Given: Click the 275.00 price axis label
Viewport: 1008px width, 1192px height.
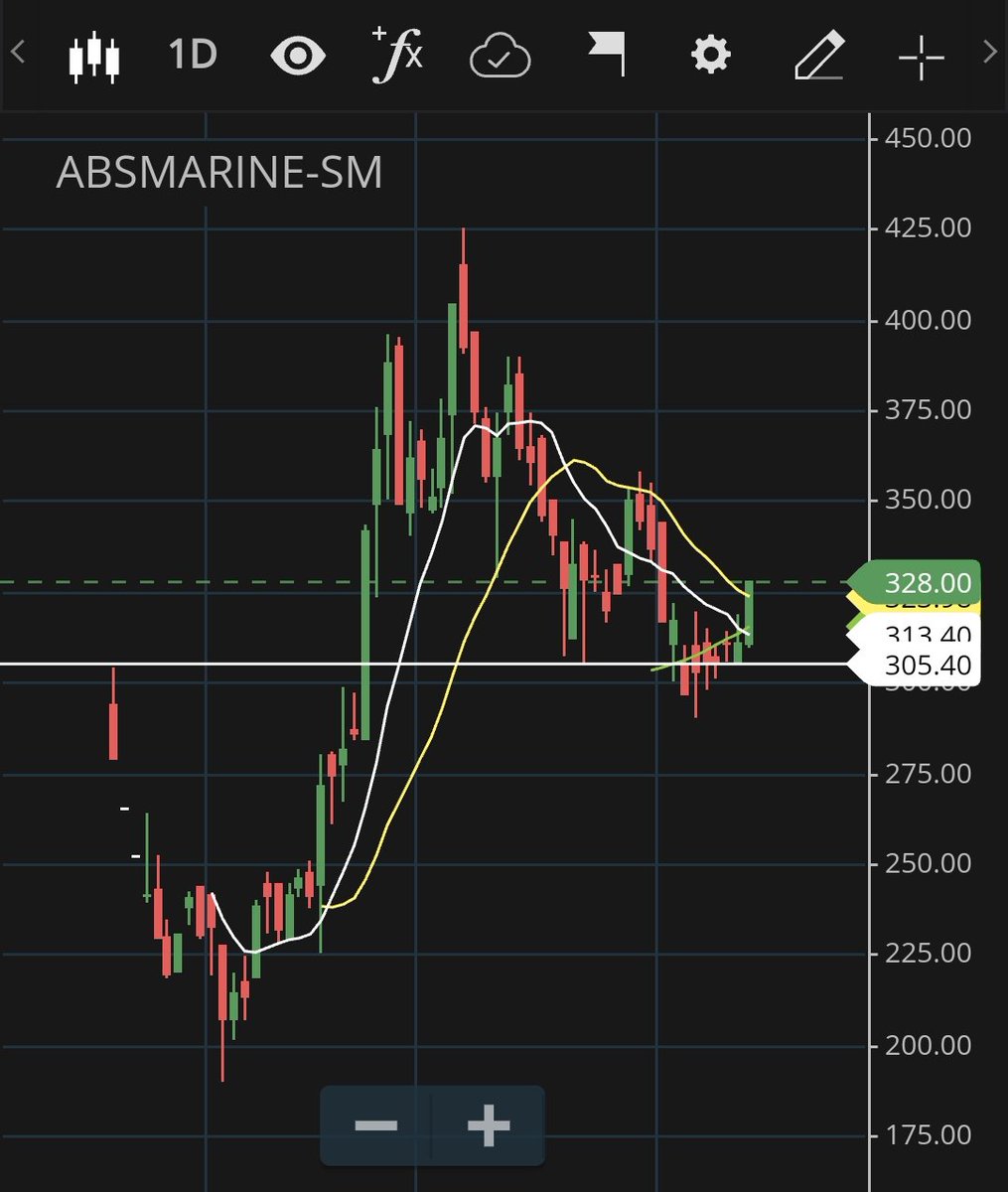Looking at the screenshot, I should [x=928, y=773].
